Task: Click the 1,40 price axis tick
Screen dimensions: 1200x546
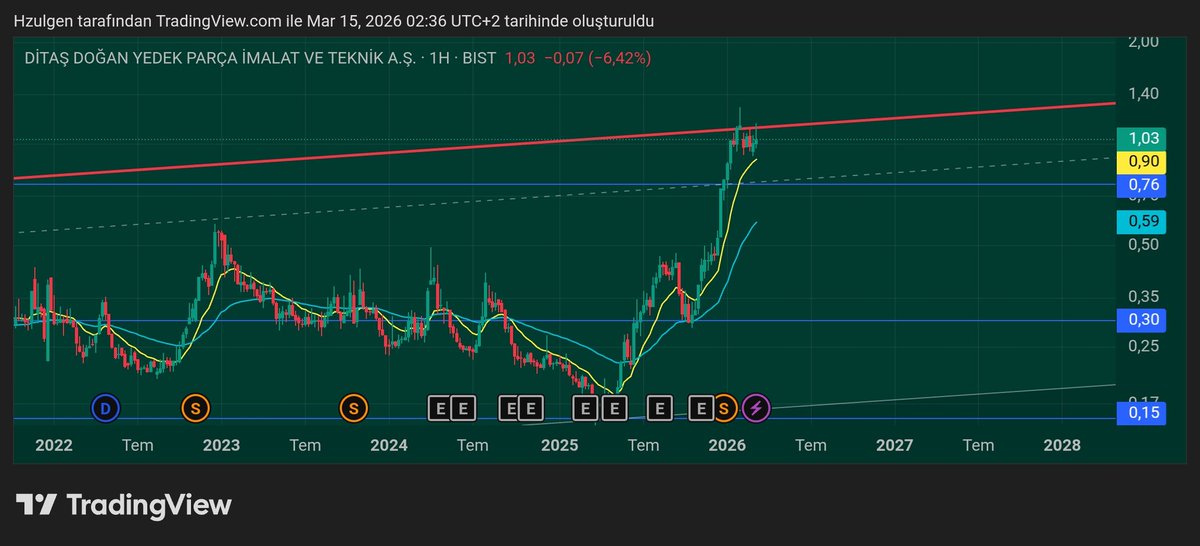Action: point(1142,94)
